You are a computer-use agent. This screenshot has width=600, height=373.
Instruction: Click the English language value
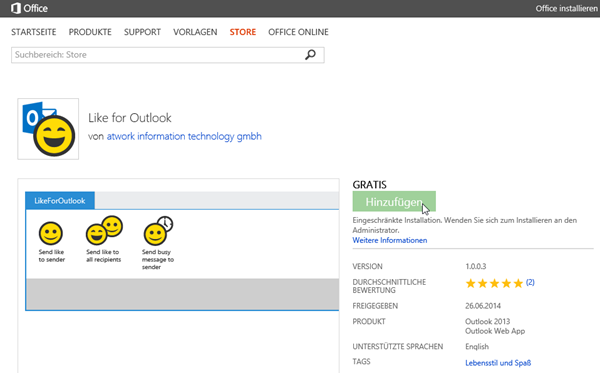pyautogui.click(x=477, y=347)
